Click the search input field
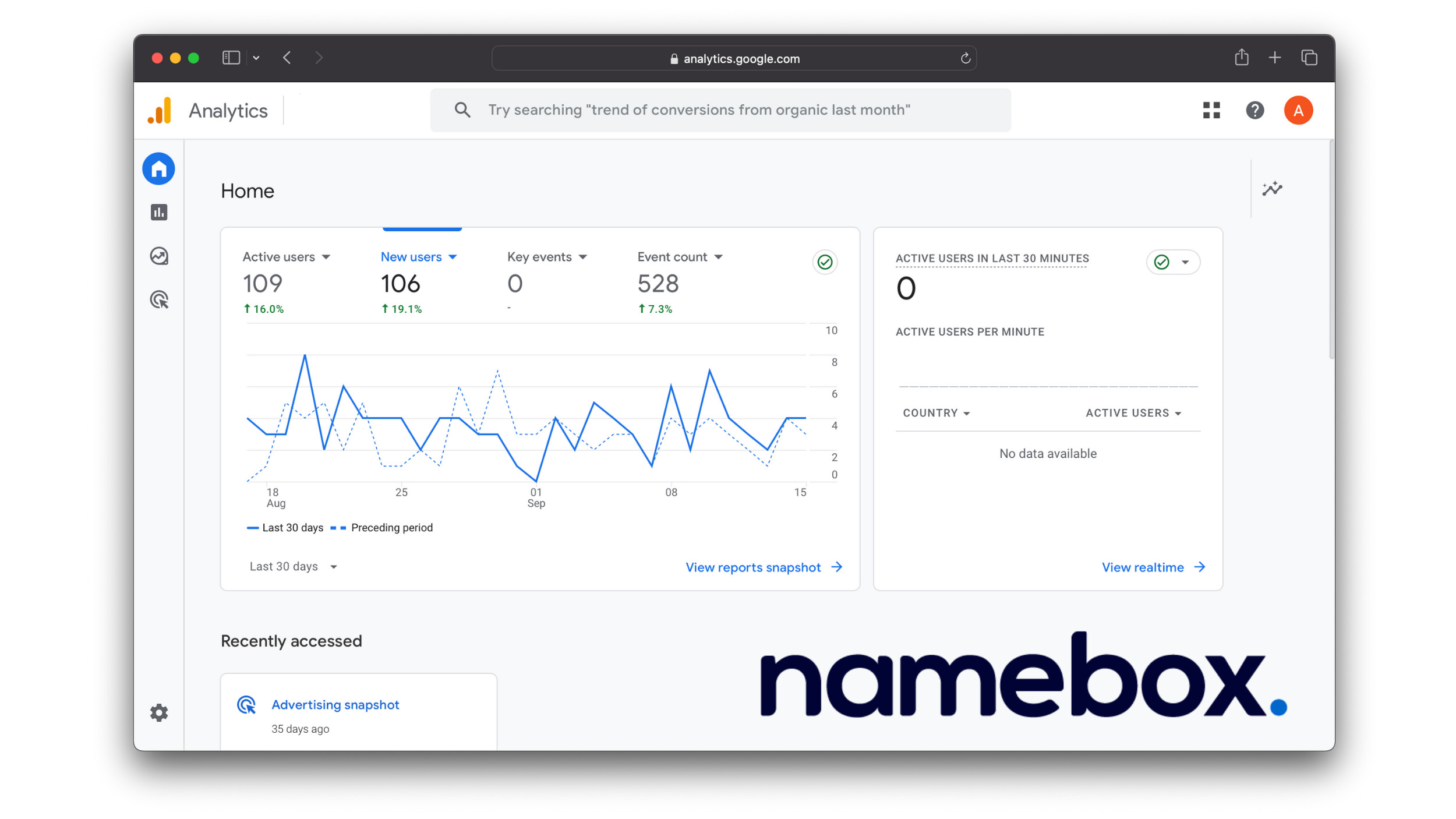The image size is (1456, 819). [x=720, y=110]
